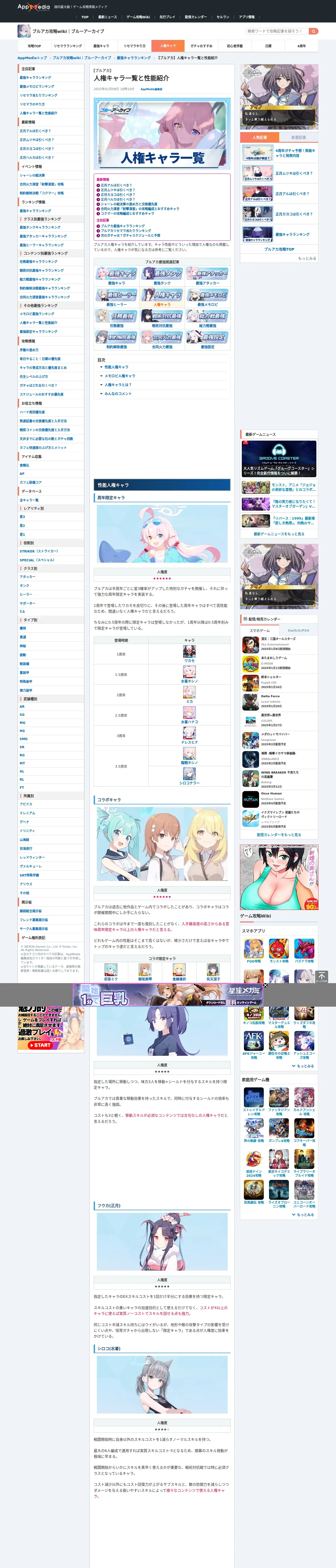Image resolution: width=336 pixels, height=1568 pixels.
Task: Click the Blue Archive wiki avatar icon
Action: click(24, 31)
